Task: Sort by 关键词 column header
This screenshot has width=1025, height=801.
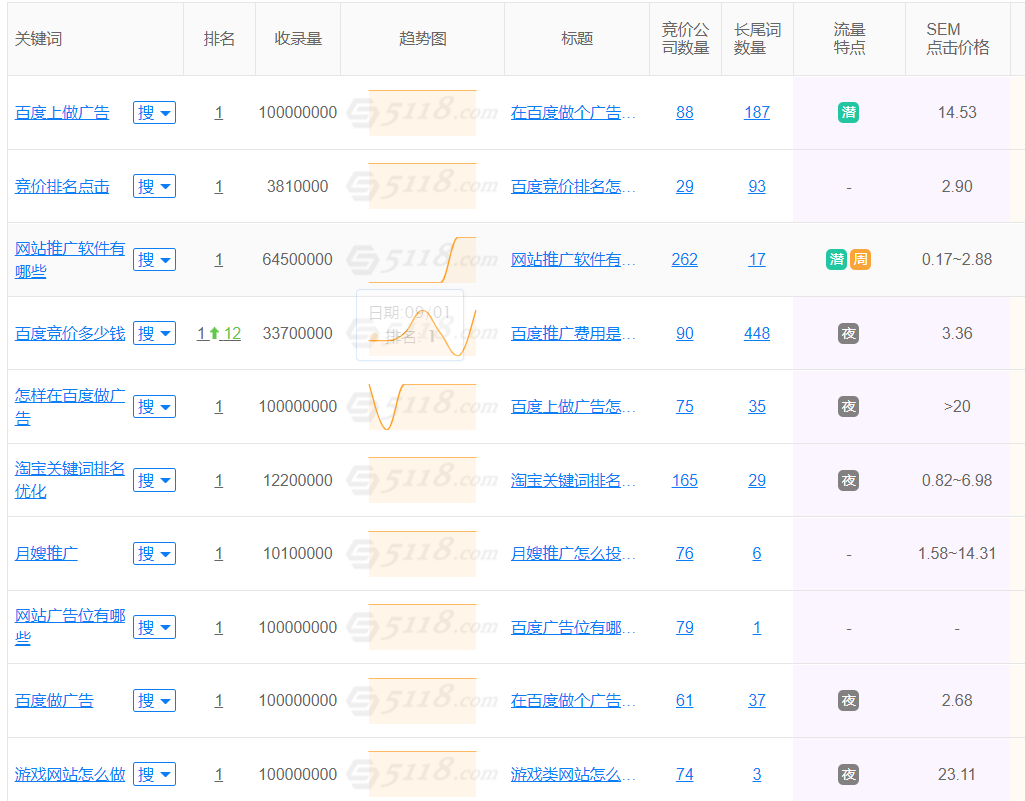Action: pos(39,39)
